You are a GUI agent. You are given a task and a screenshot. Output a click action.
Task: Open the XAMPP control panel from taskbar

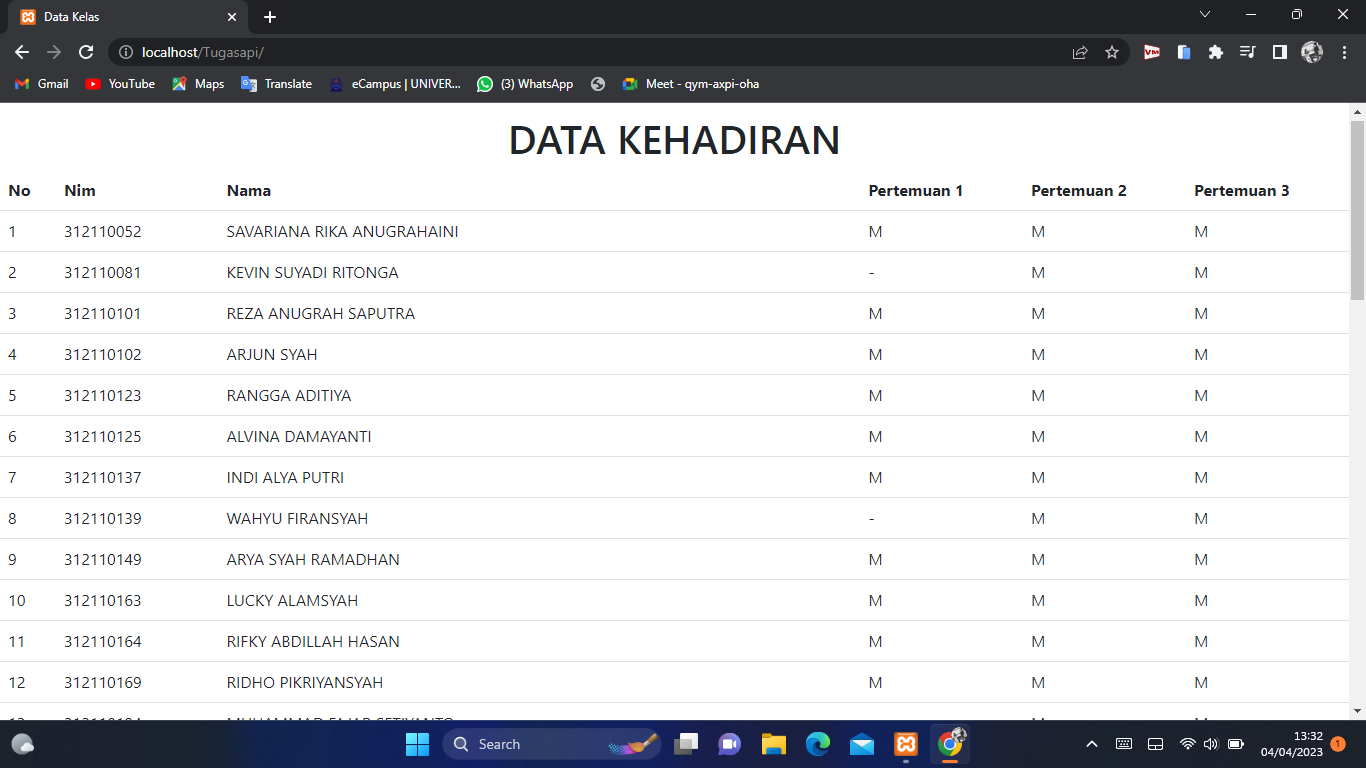coord(905,744)
